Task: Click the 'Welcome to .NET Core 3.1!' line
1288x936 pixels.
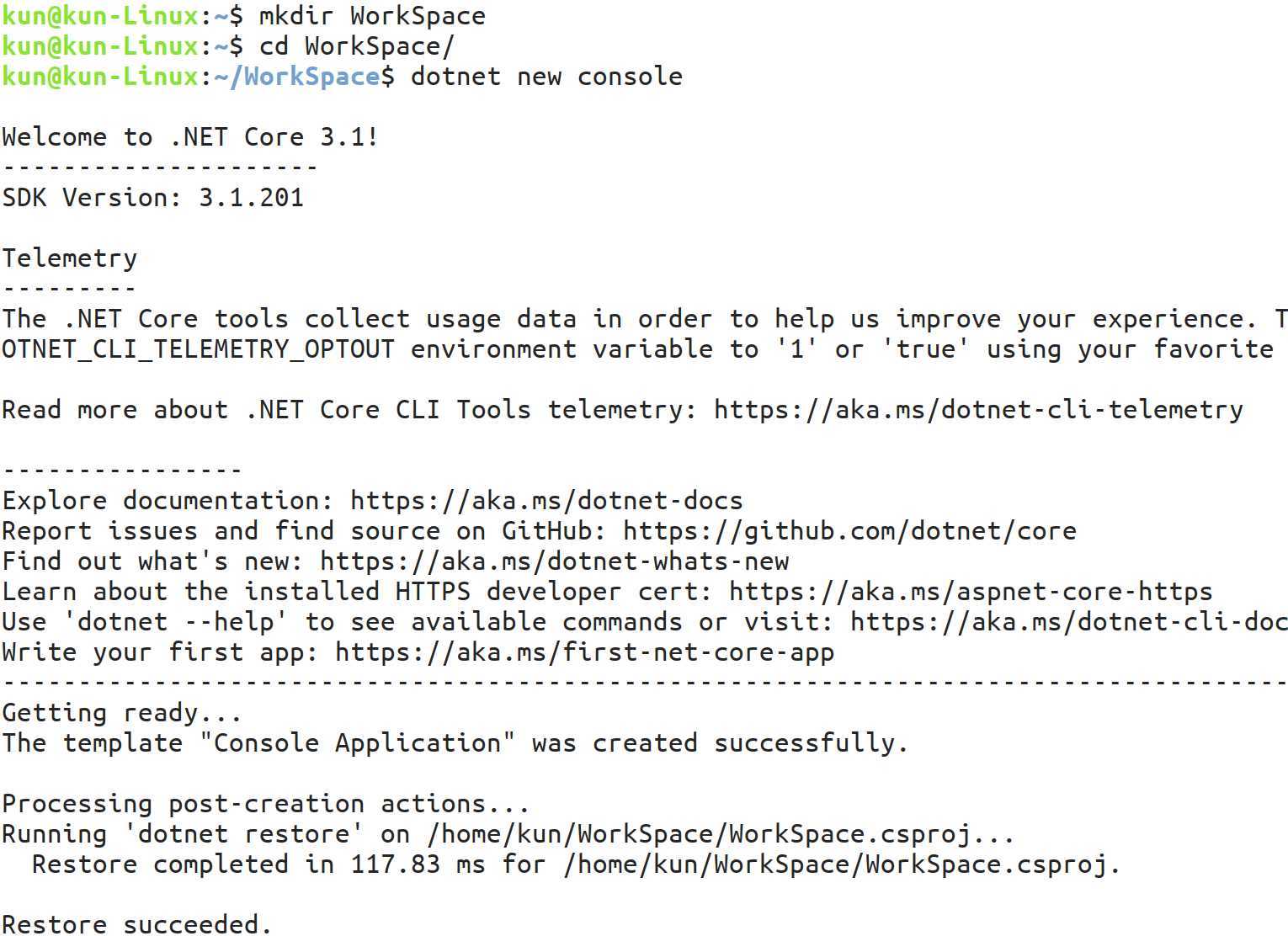Action: pyautogui.click(x=190, y=137)
